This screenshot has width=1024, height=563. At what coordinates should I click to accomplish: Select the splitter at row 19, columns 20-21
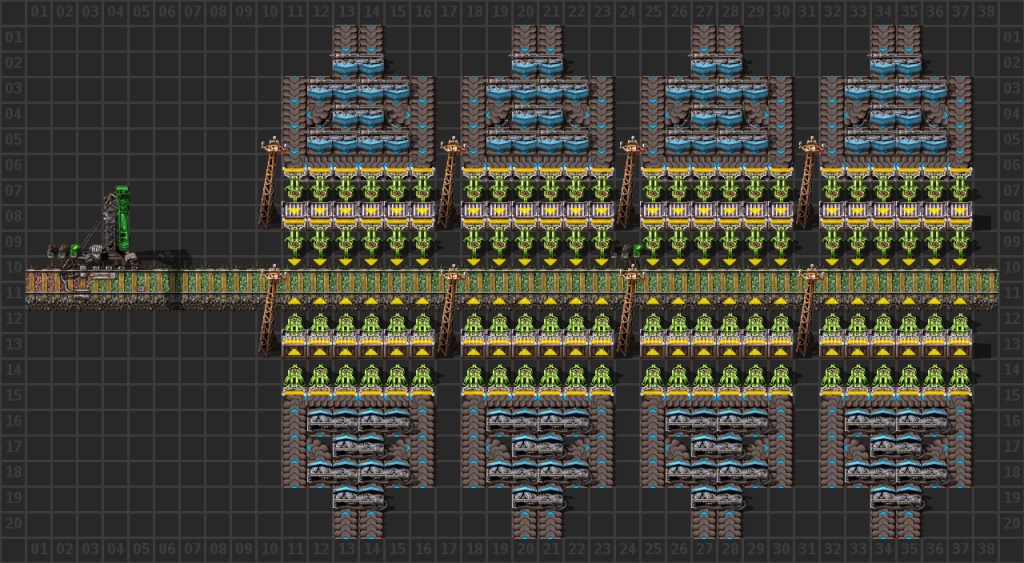537,498
